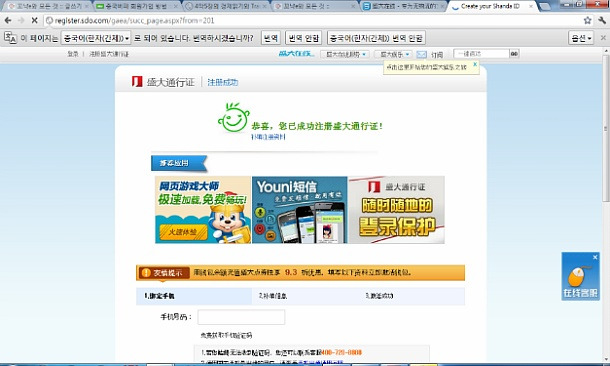Click the translate icon in the translation bar

pyautogui.click(x=10, y=38)
